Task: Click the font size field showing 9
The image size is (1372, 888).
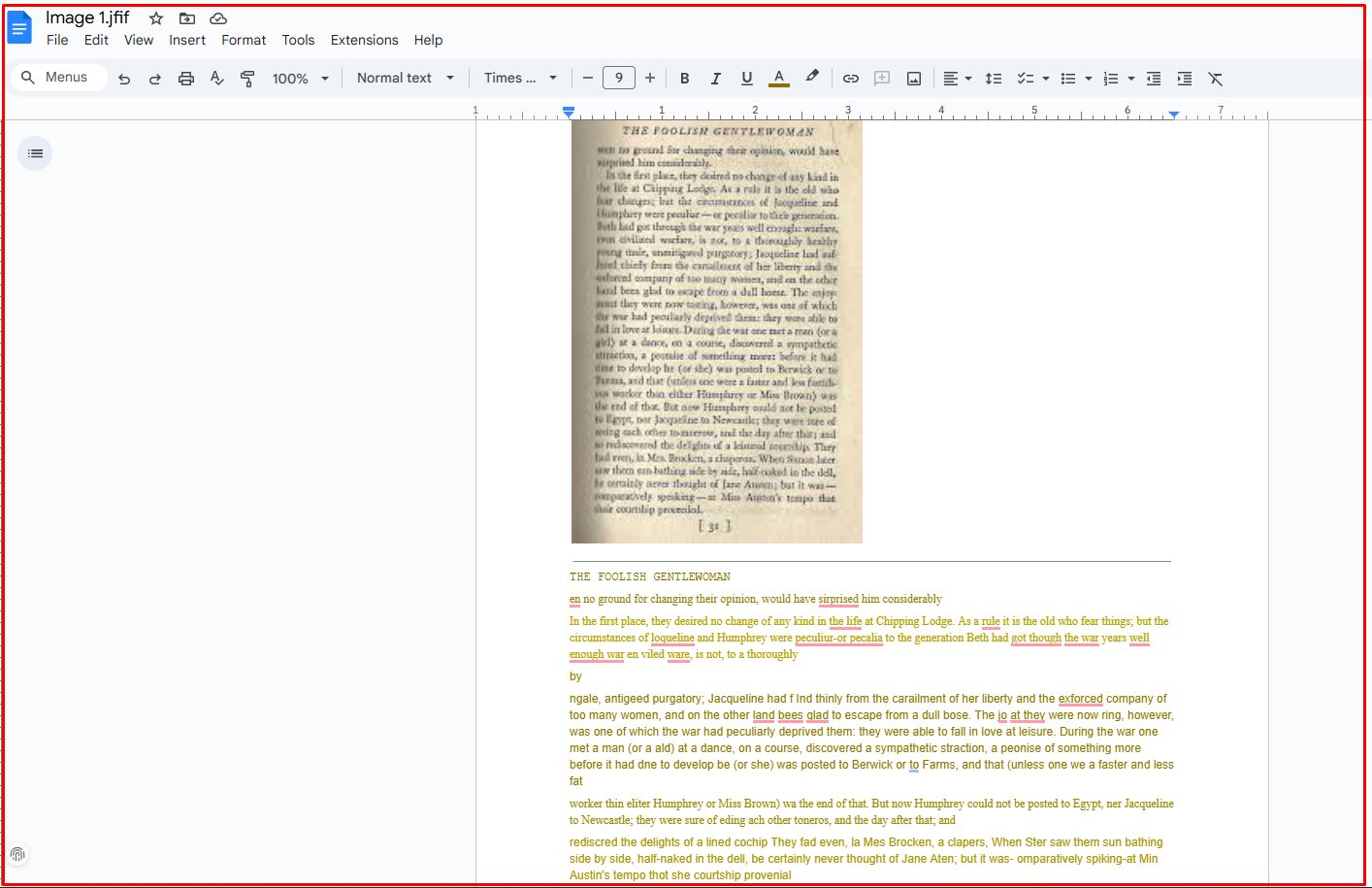Action: click(619, 78)
